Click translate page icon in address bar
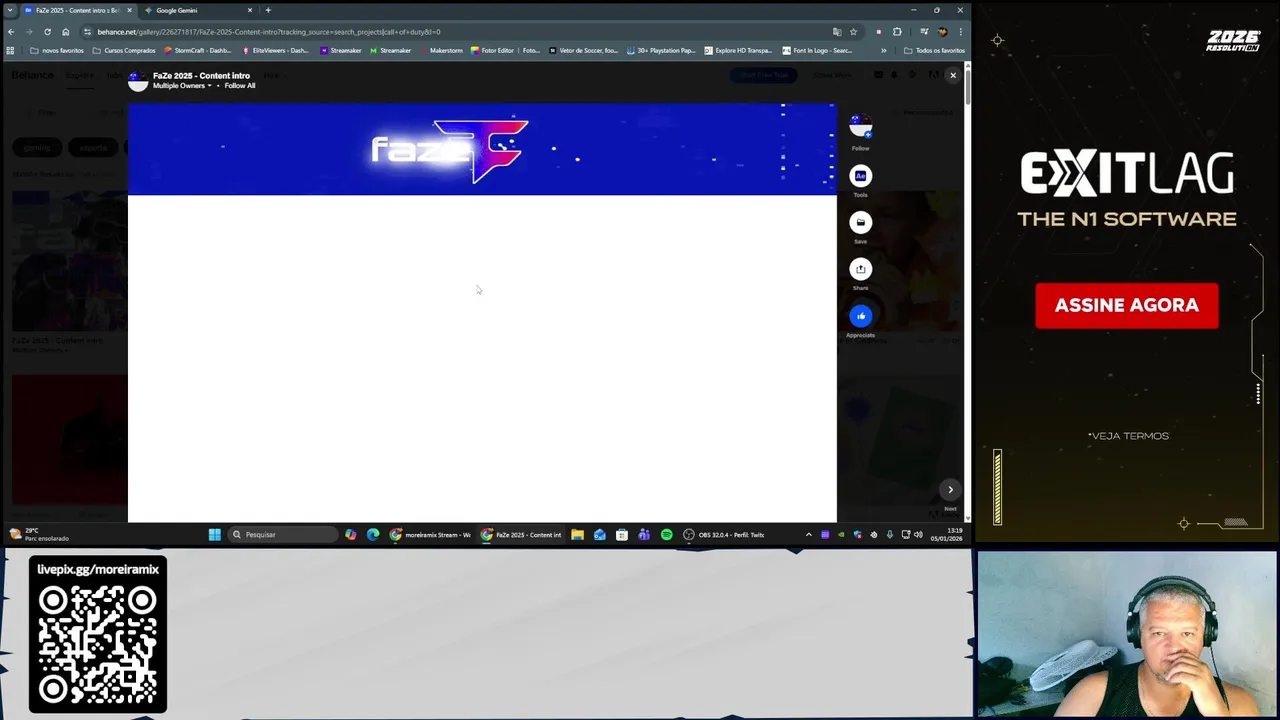This screenshot has width=1280, height=720. tap(837, 32)
